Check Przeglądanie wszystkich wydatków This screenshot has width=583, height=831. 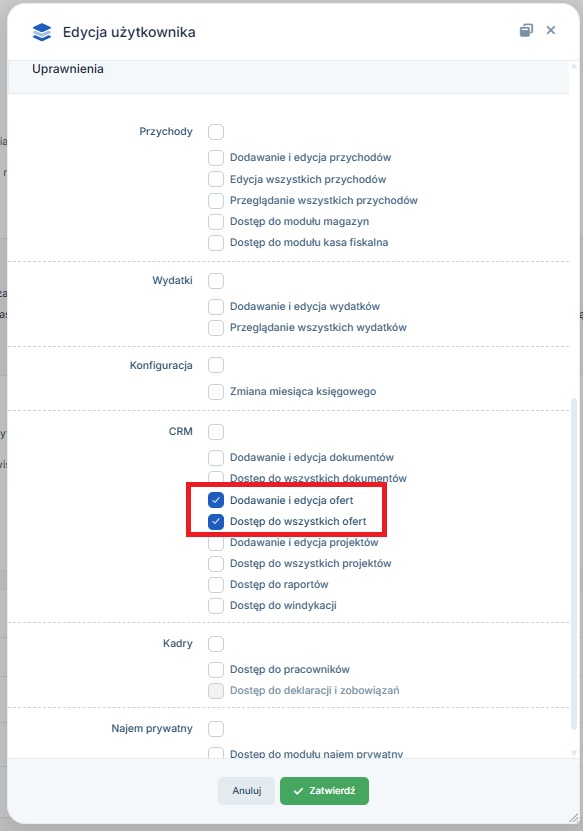pos(216,328)
